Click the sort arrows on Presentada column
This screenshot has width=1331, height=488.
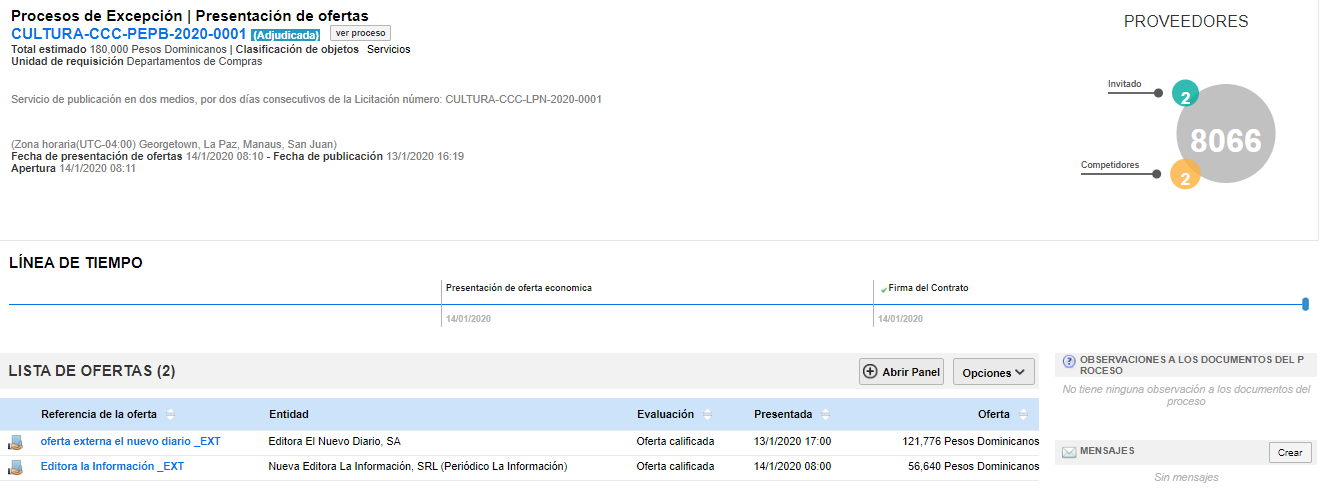coord(826,415)
